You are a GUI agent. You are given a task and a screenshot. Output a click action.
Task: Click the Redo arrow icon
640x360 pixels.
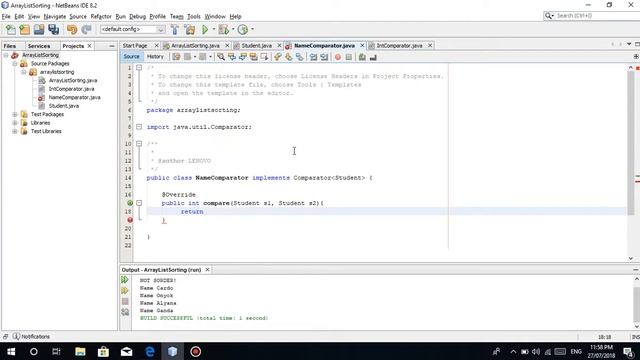coord(86,29)
